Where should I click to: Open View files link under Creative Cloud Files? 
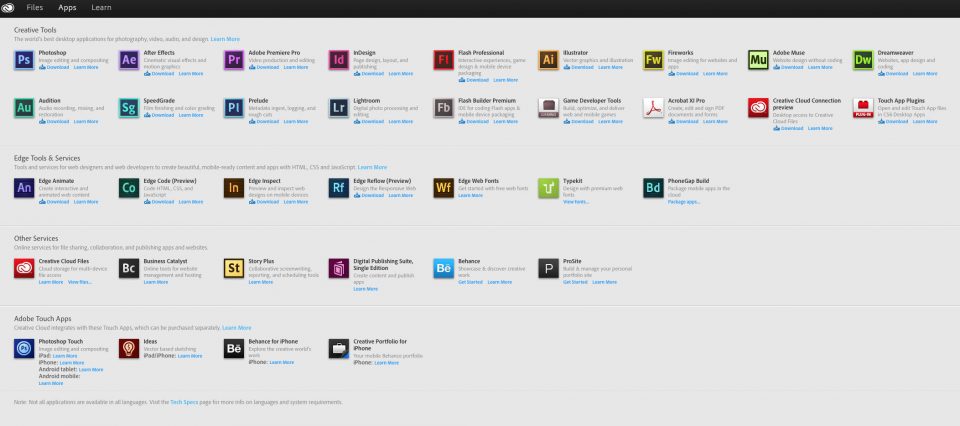tap(80, 282)
